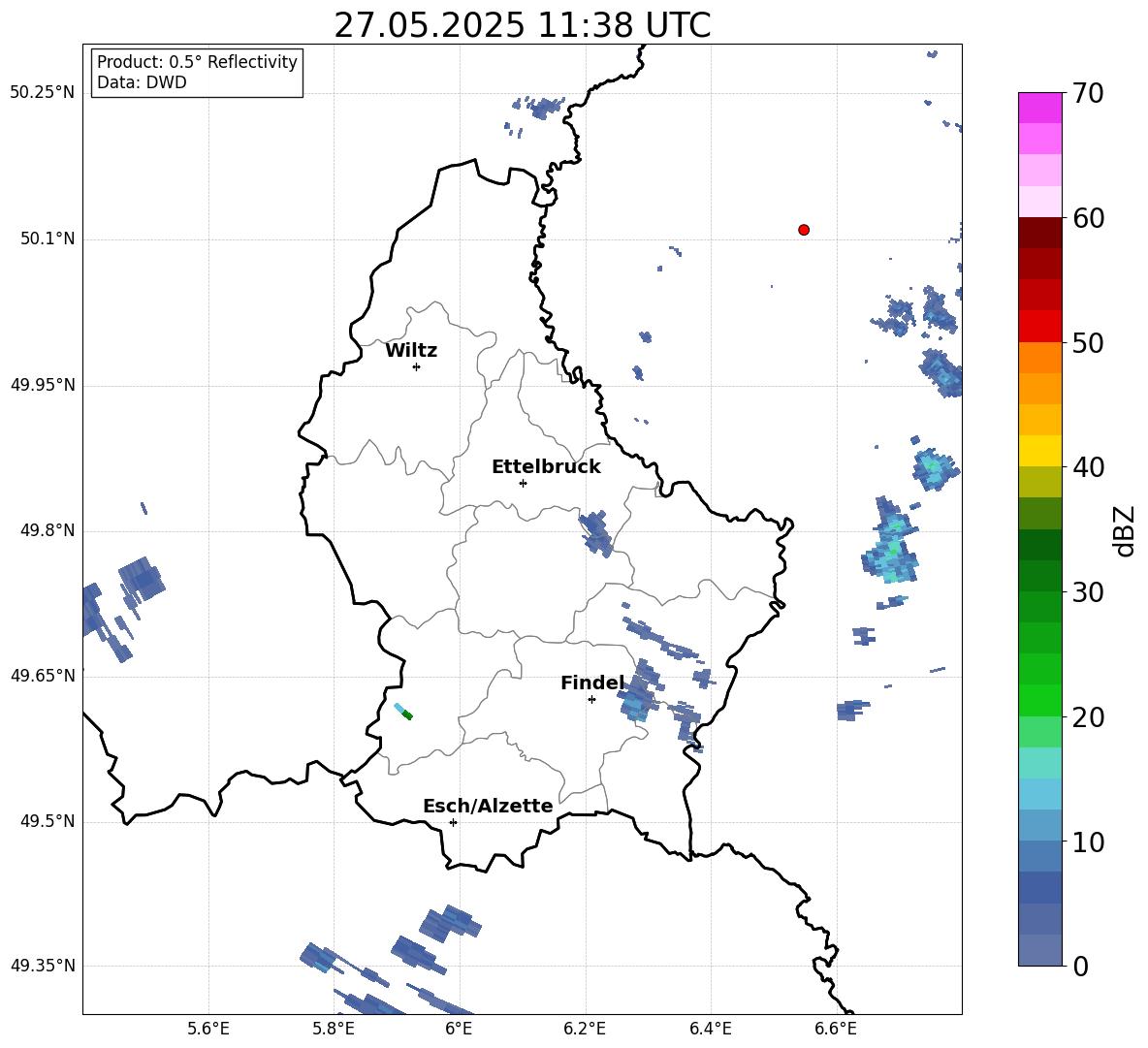This screenshot has width=1148, height=1048.
Task: Click the 20 label on the colorbar
Action: click(x=1088, y=717)
